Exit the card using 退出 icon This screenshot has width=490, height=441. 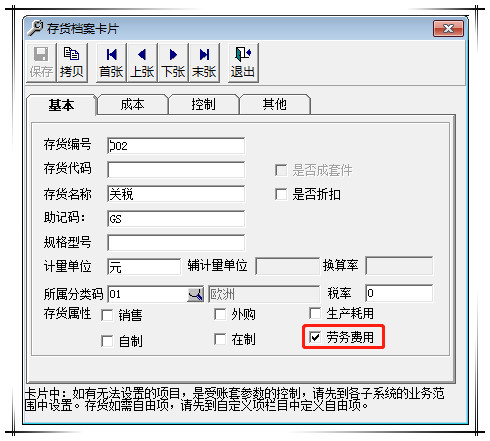click(x=243, y=62)
